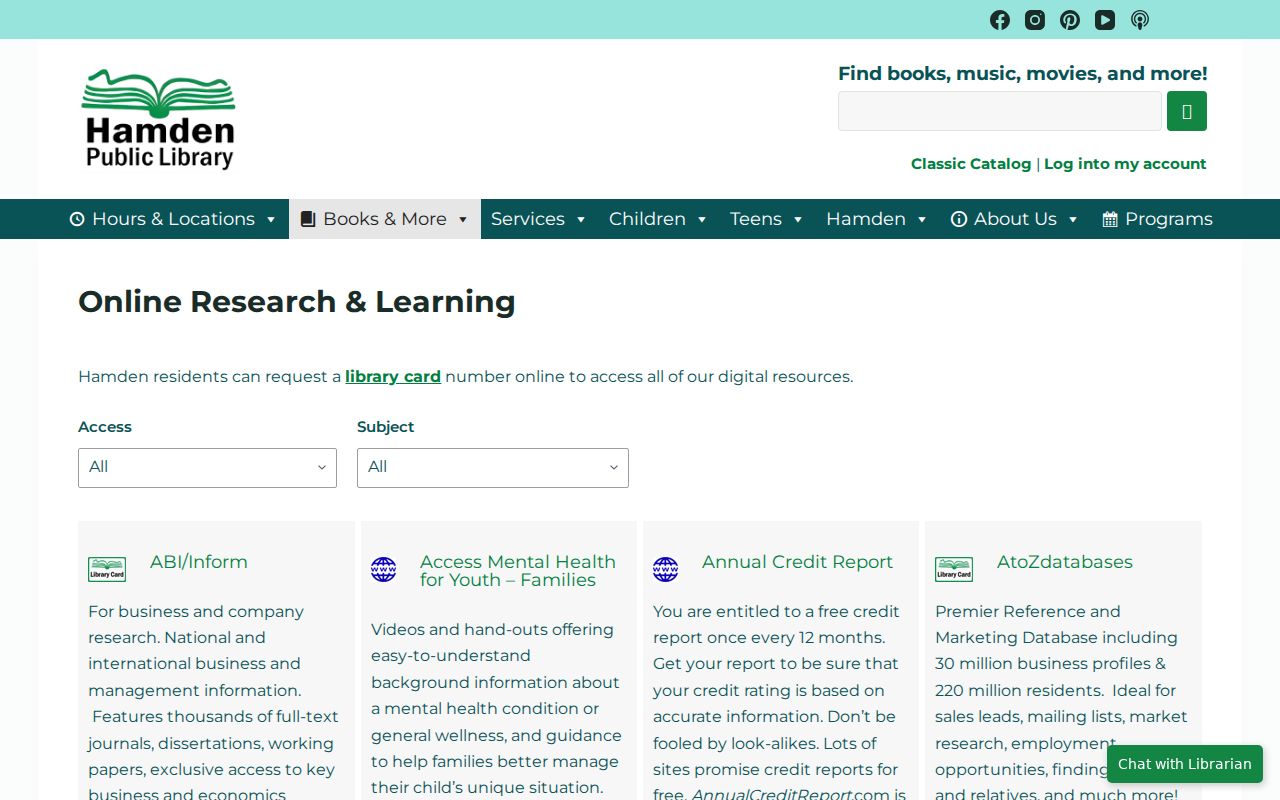Open the Classic Catalog link
The image size is (1280, 800).
tap(971, 164)
